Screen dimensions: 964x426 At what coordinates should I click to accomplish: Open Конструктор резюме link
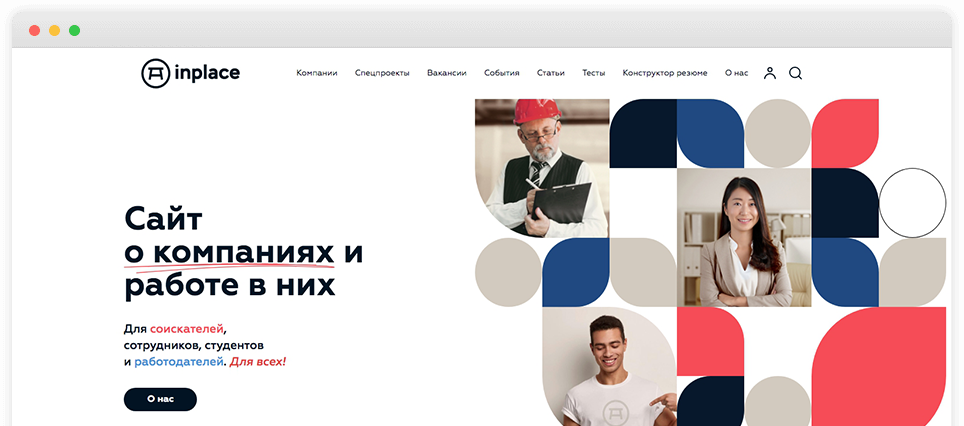(665, 73)
